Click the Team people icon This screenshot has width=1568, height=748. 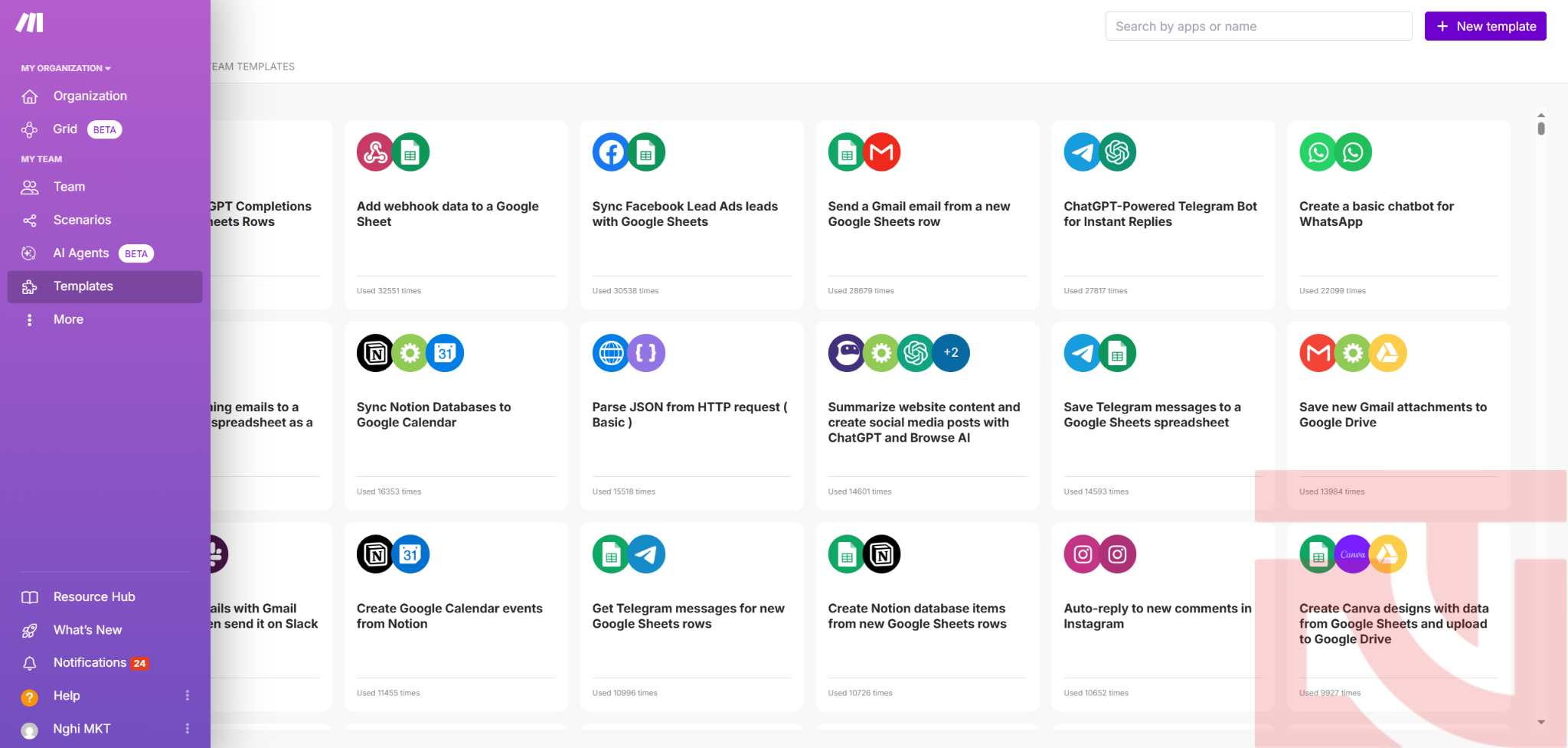[x=30, y=187]
